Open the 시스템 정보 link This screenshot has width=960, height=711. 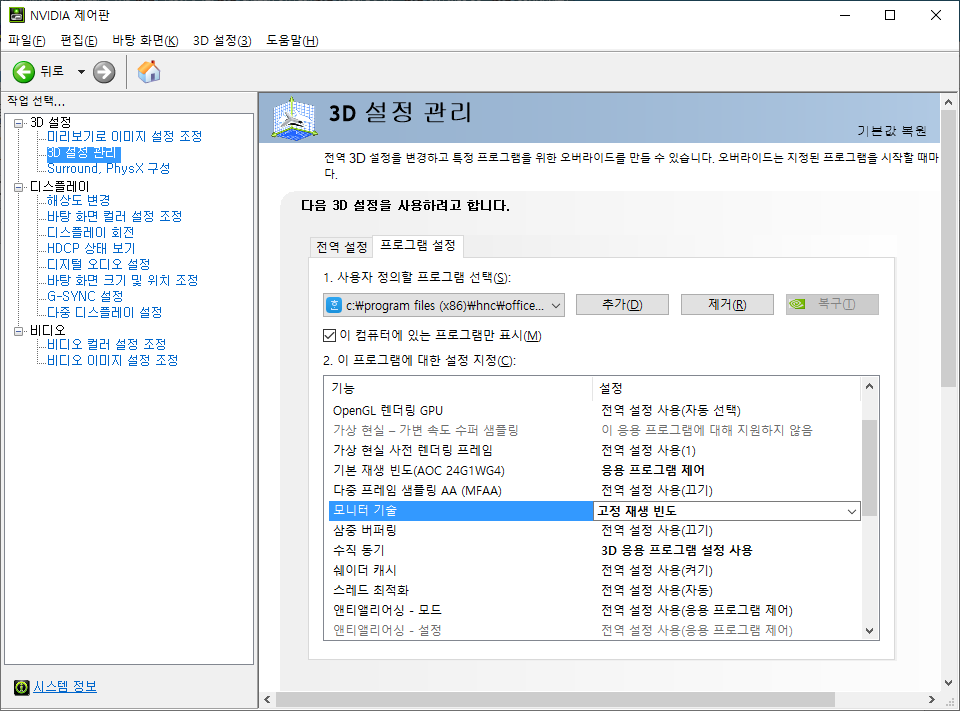[x=65, y=687]
